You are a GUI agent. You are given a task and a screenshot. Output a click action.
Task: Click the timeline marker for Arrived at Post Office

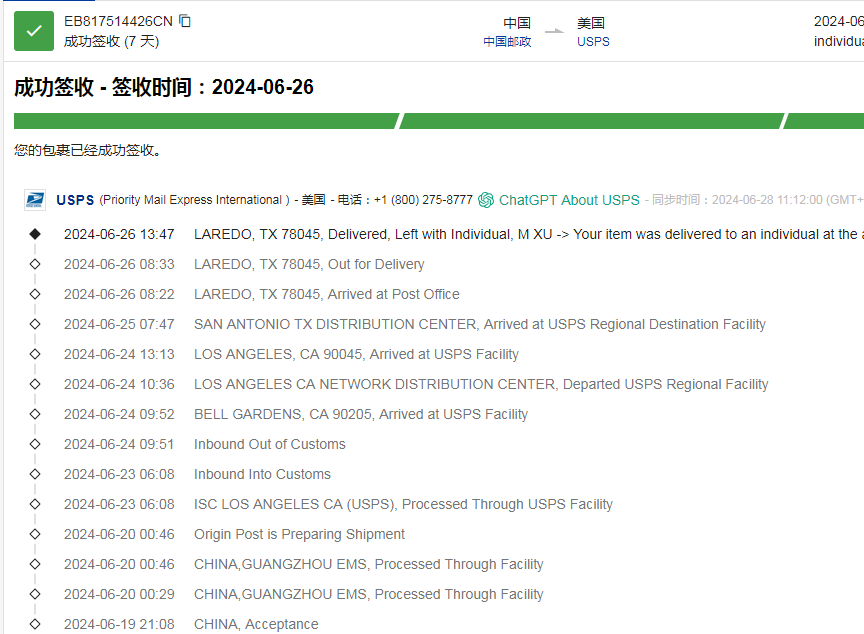point(35,294)
